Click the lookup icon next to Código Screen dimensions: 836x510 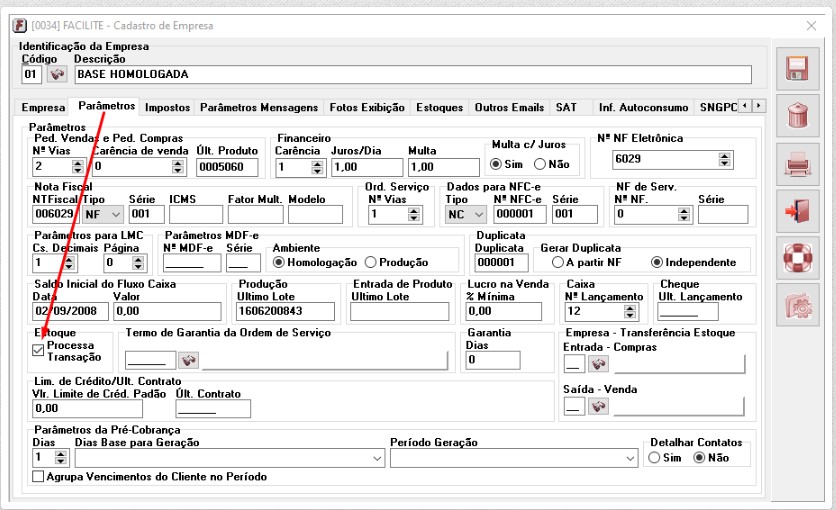57,74
